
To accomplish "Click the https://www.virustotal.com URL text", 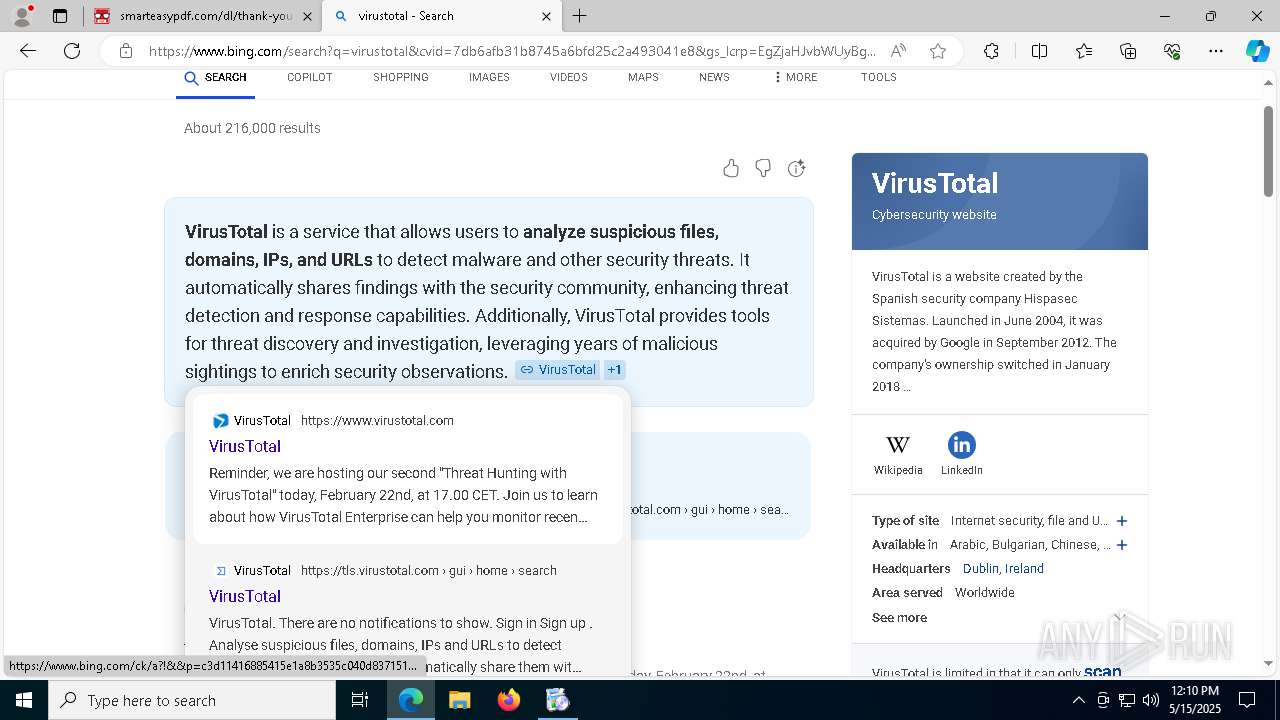I will point(377,421).
